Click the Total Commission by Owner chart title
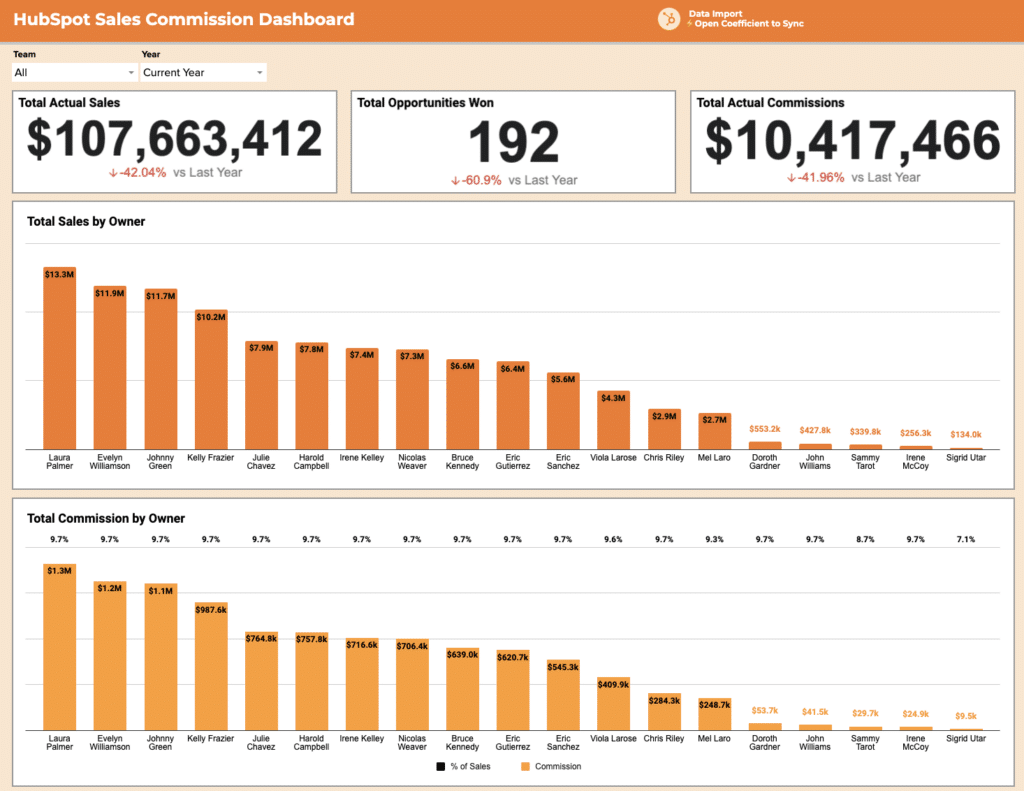Viewport: 1024px width, 791px height. tap(106, 518)
